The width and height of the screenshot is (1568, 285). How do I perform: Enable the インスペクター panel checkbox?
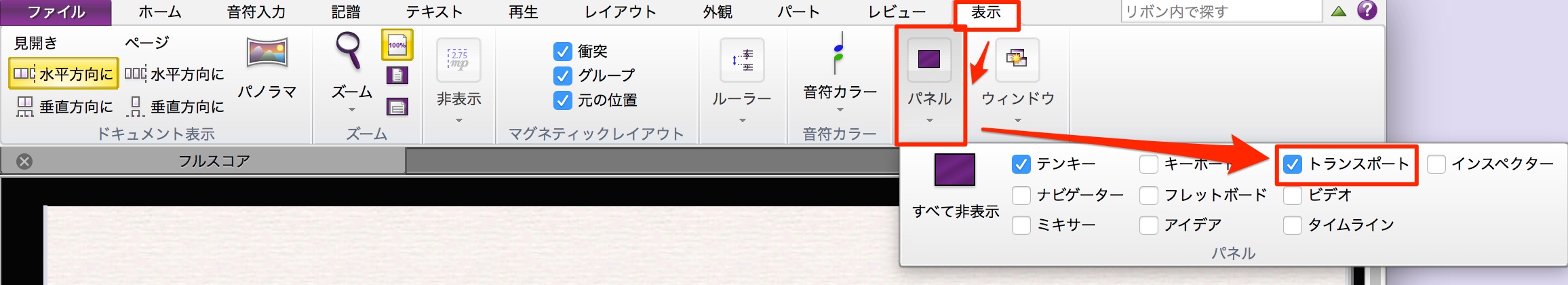point(1436,164)
